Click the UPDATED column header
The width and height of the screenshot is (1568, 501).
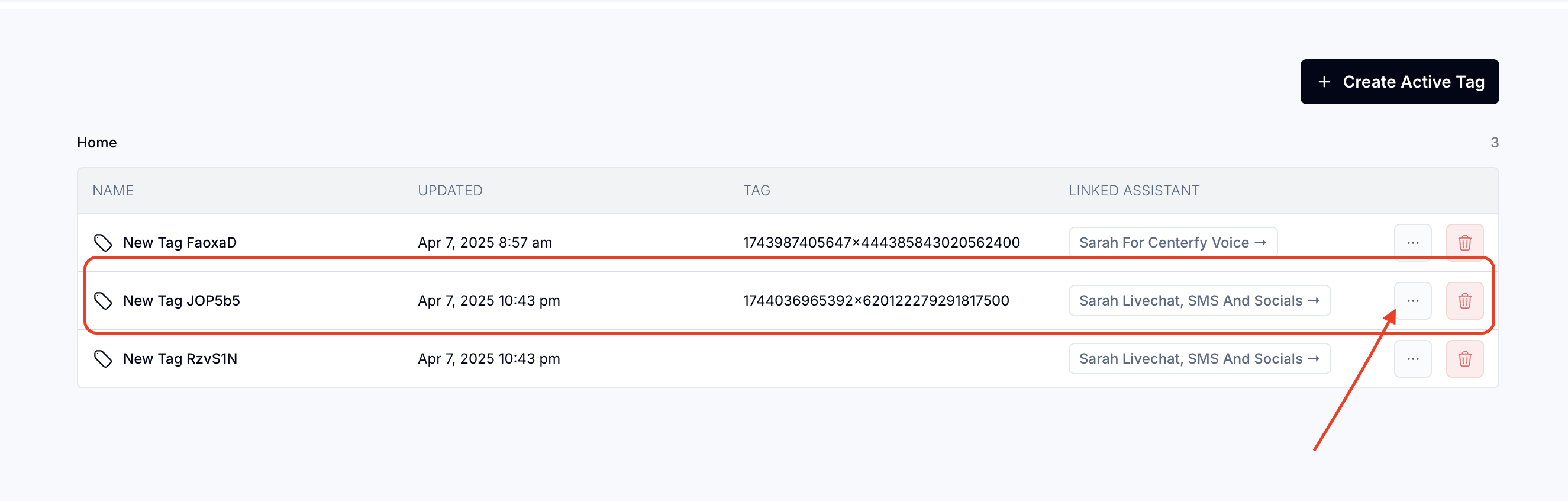click(x=450, y=191)
